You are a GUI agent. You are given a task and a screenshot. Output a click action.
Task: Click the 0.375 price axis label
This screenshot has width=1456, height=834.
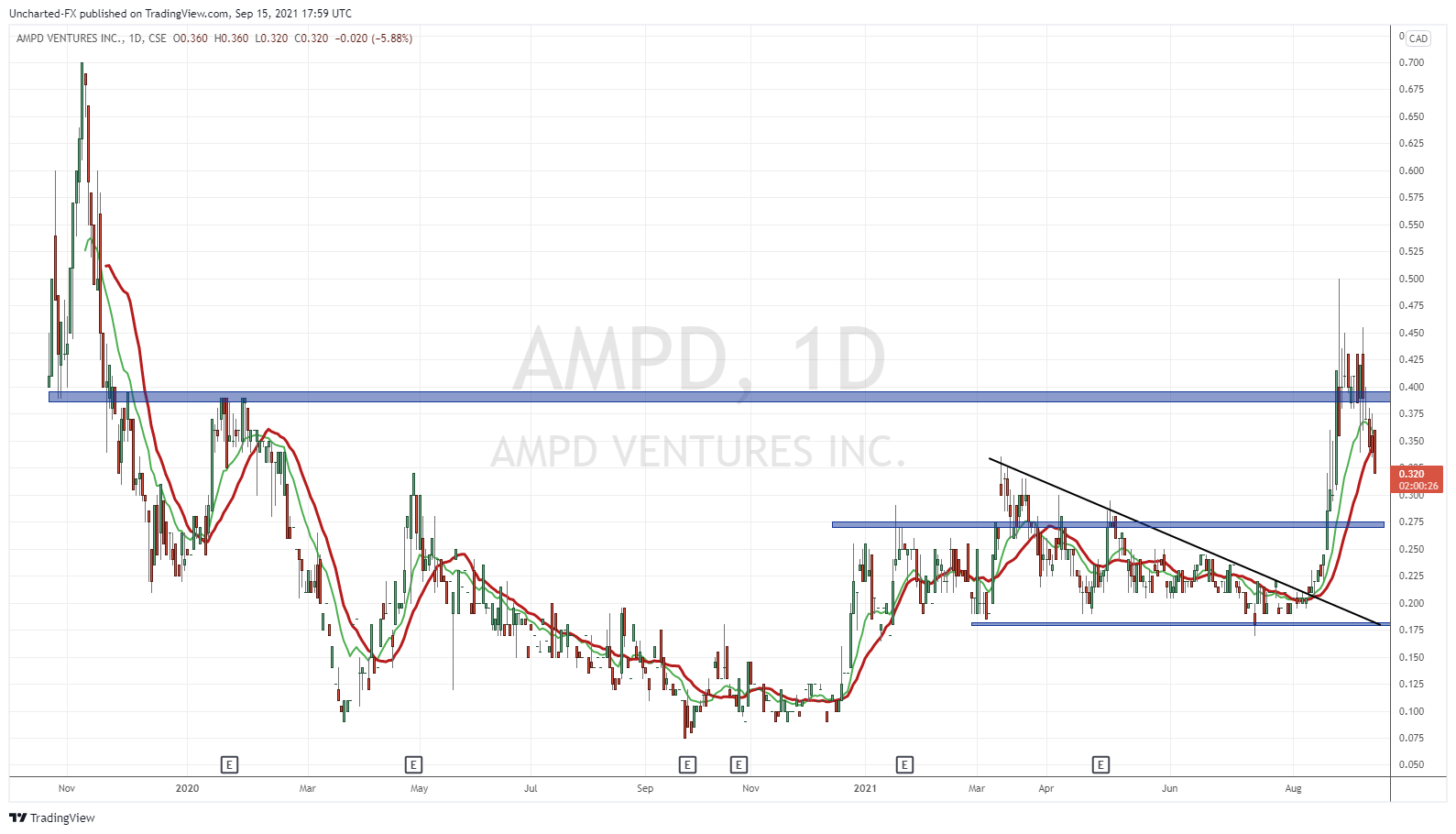pos(1411,413)
